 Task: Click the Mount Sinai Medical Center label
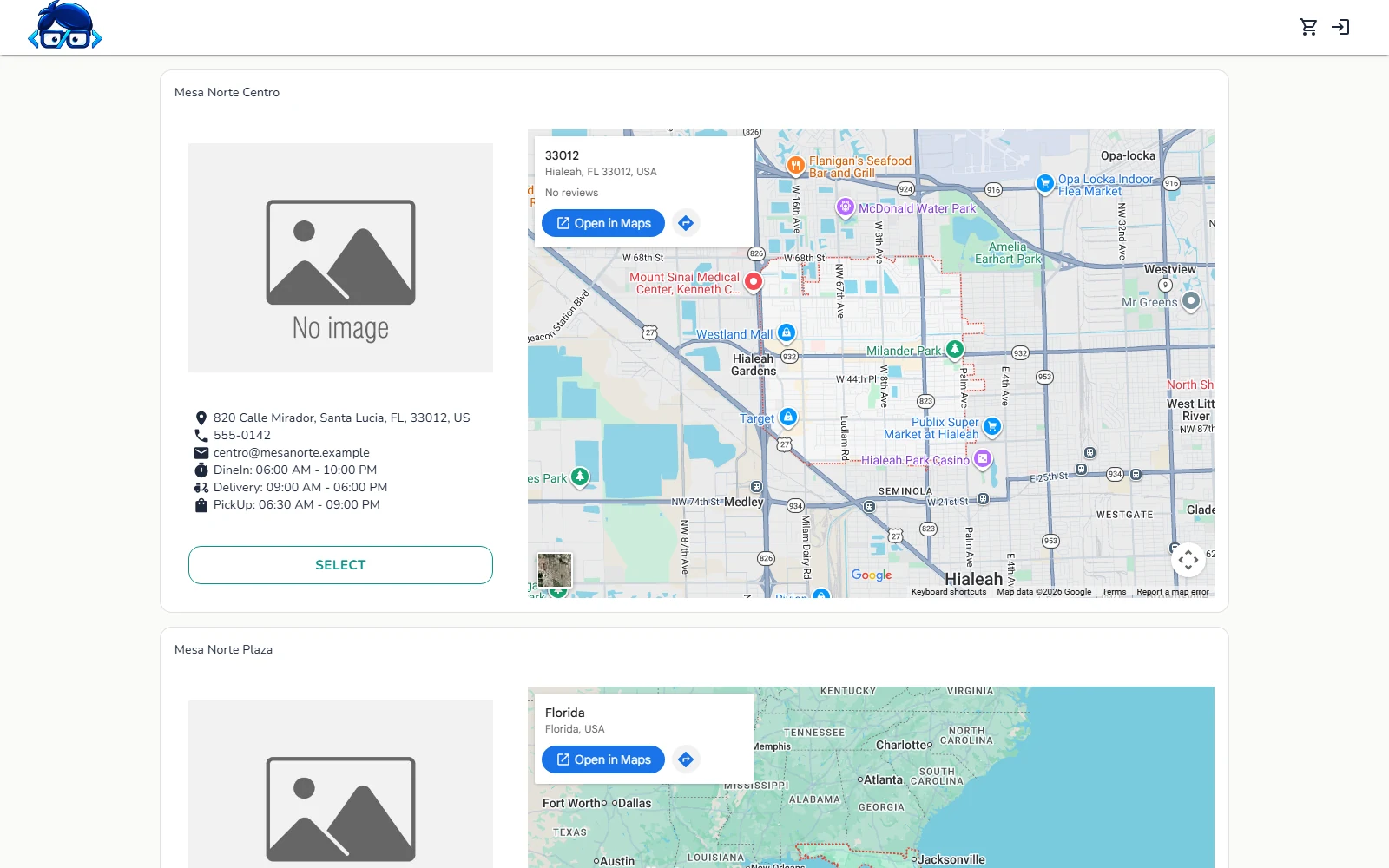[x=685, y=283]
